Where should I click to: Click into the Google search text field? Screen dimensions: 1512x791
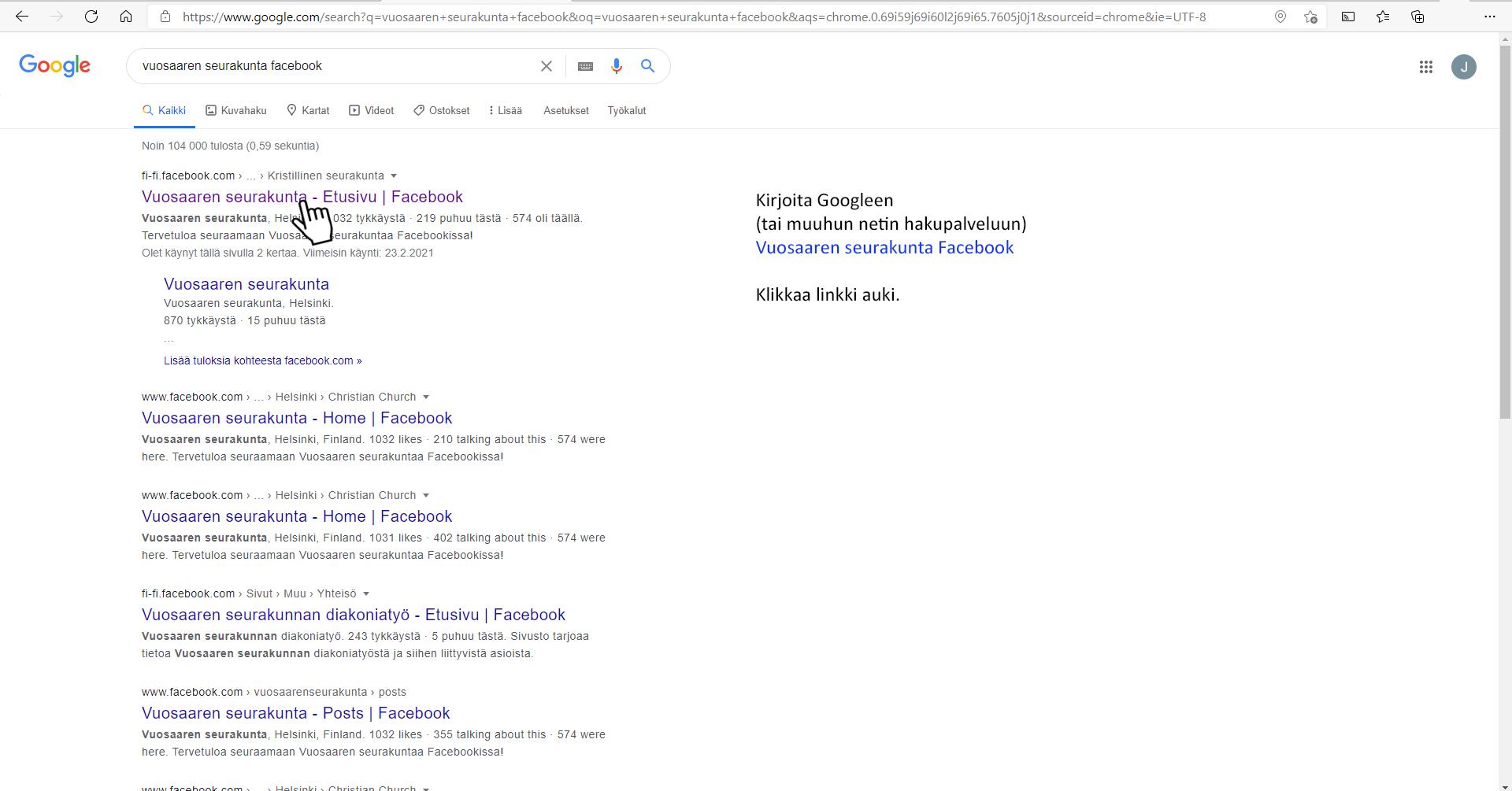tap(331, 66)
